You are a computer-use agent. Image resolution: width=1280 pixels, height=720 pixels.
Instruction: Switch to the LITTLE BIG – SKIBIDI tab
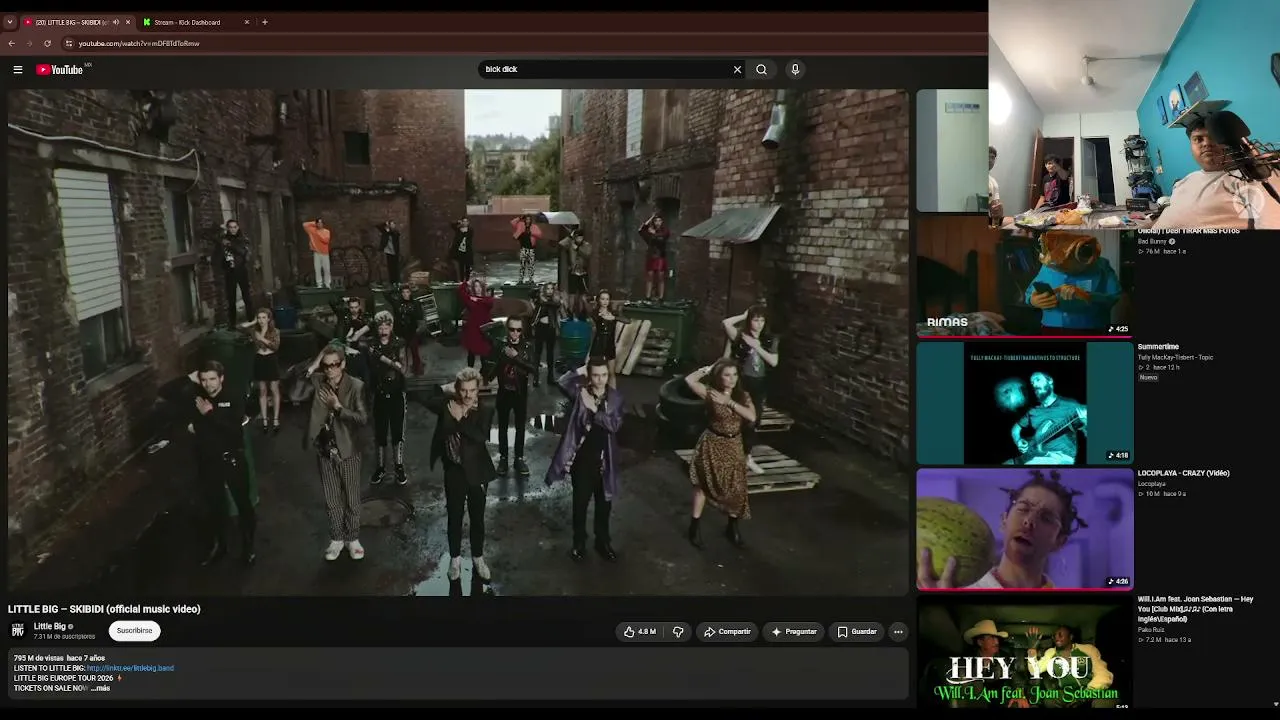[70, 22]
